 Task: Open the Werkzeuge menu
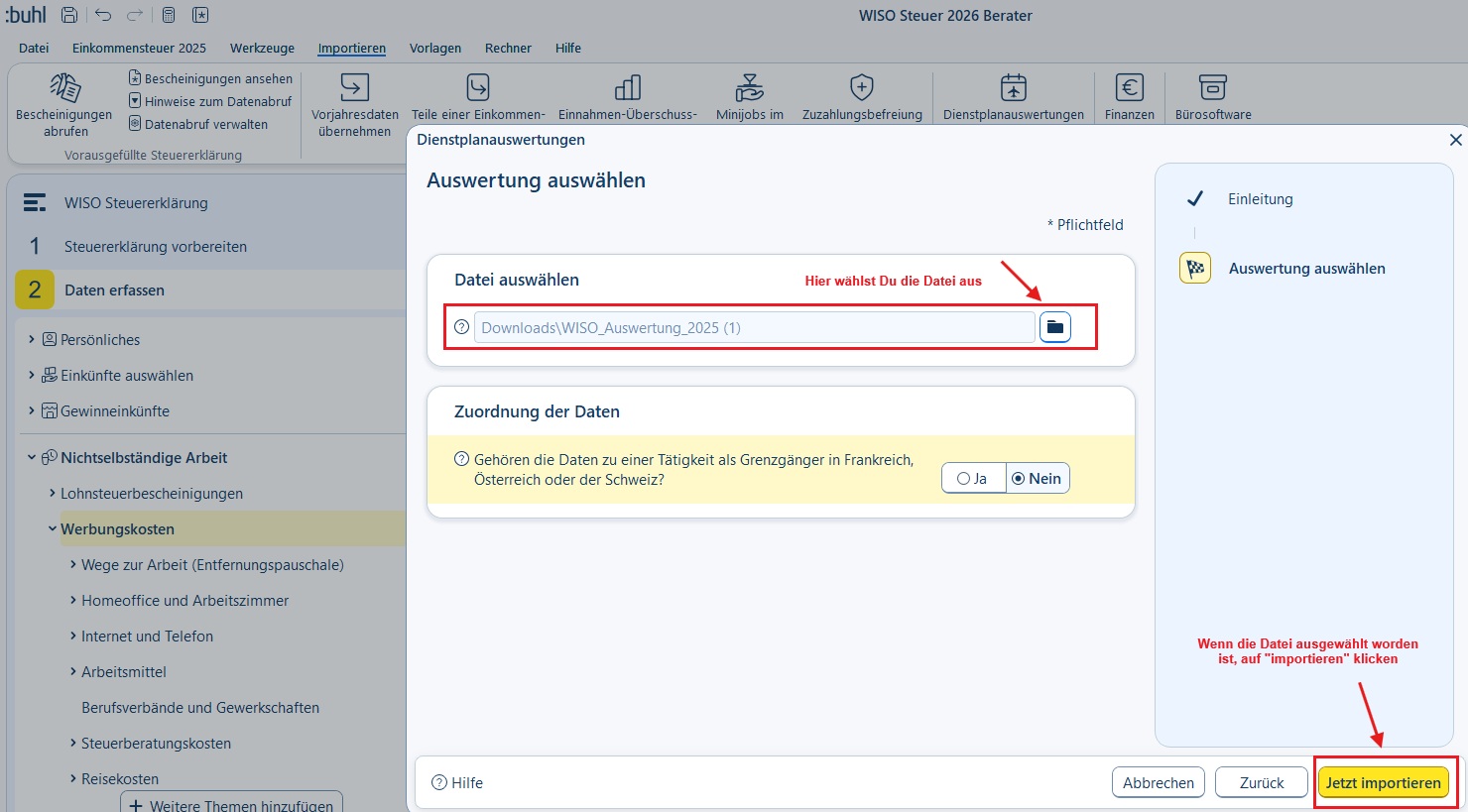(x=262, y=48)
